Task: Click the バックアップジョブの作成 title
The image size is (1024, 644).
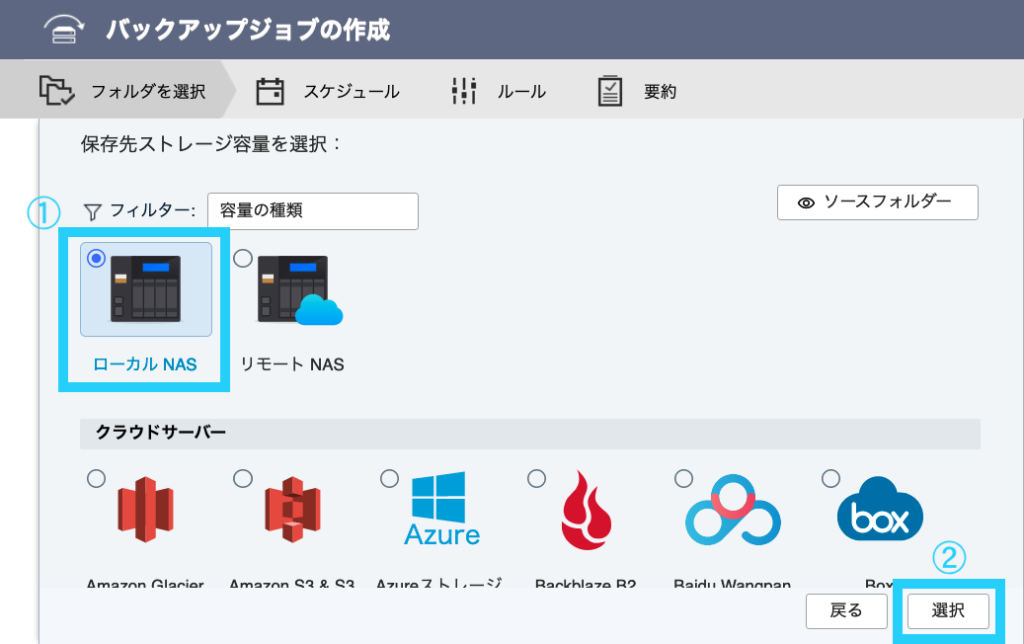Action: pos(248,30)
